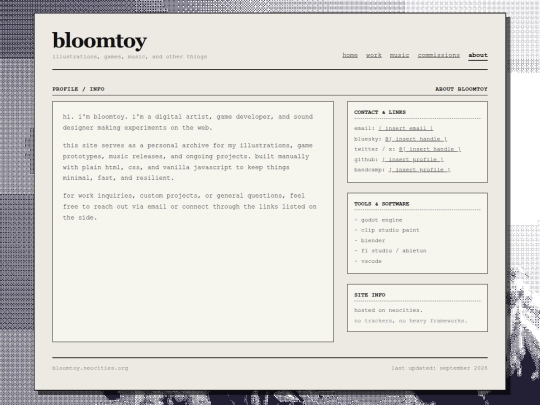Screen dimensions: 540x405
Task: Click the last updated september footer text
Action: (x=439, y=368)
